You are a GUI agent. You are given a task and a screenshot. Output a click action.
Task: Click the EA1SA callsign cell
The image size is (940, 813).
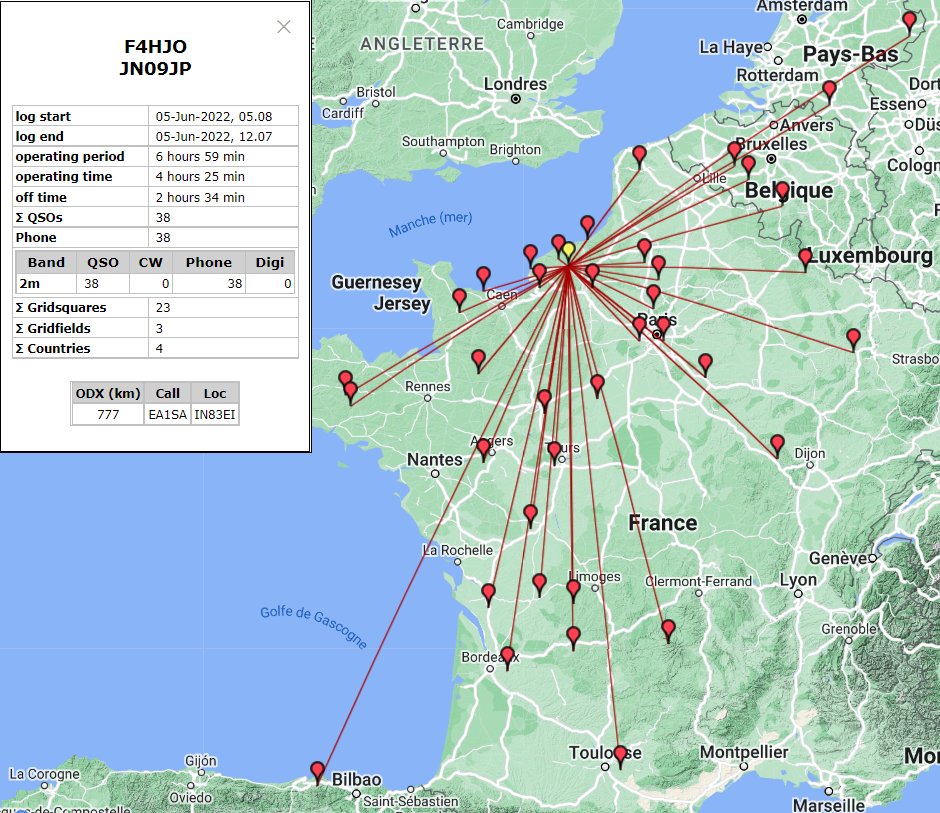click(168, 414)
